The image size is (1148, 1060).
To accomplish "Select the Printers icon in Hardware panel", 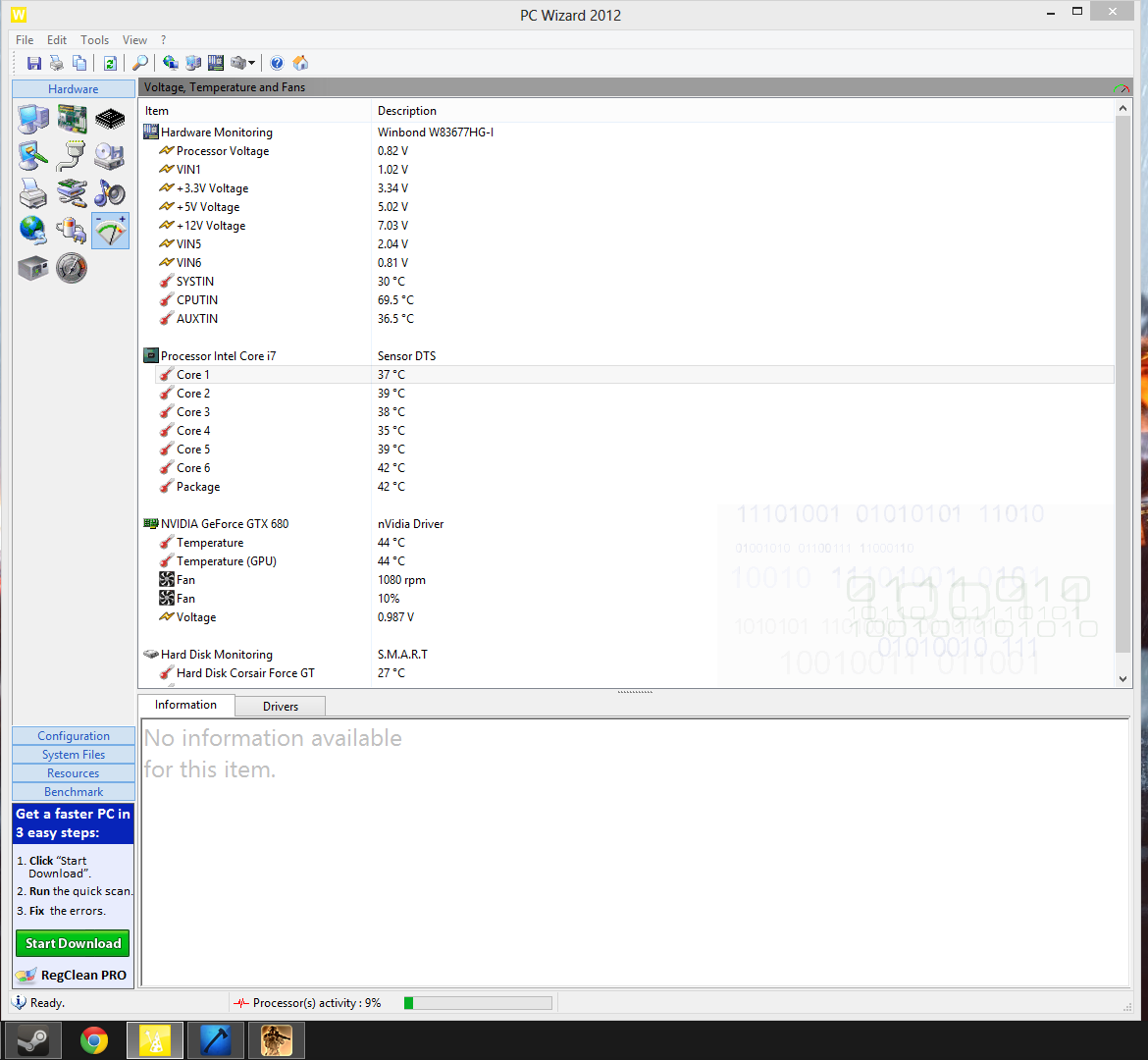I will [x=33, y=193].
